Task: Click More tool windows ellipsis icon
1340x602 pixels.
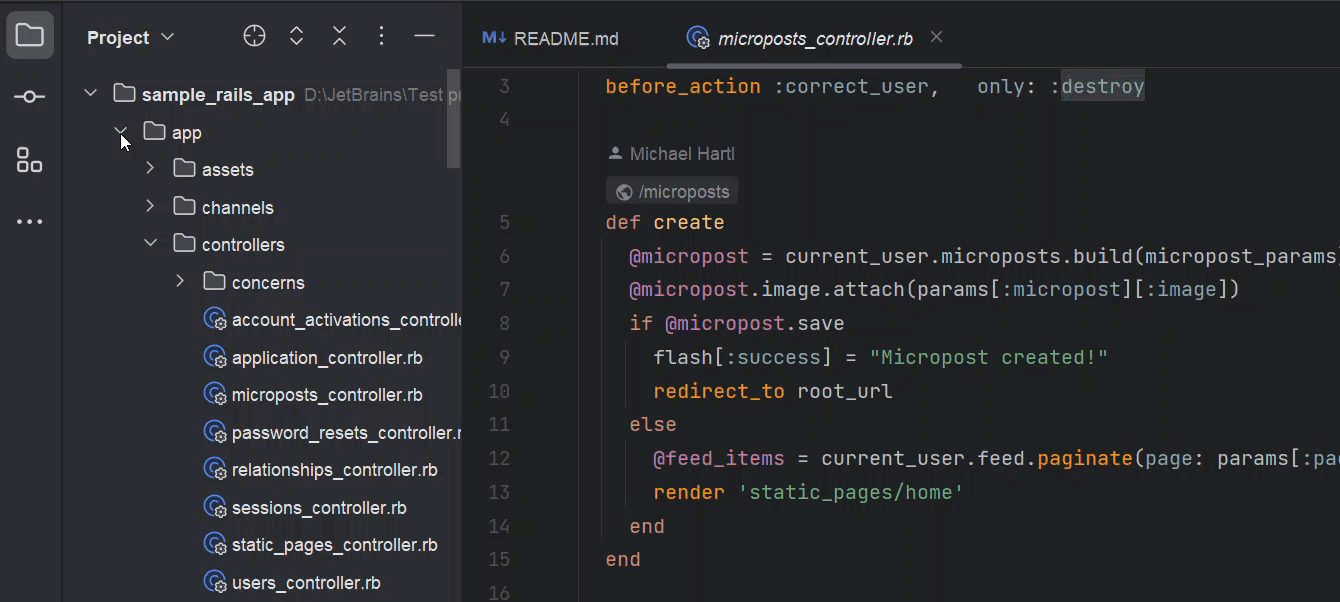Action: click(x=29, y=221)
